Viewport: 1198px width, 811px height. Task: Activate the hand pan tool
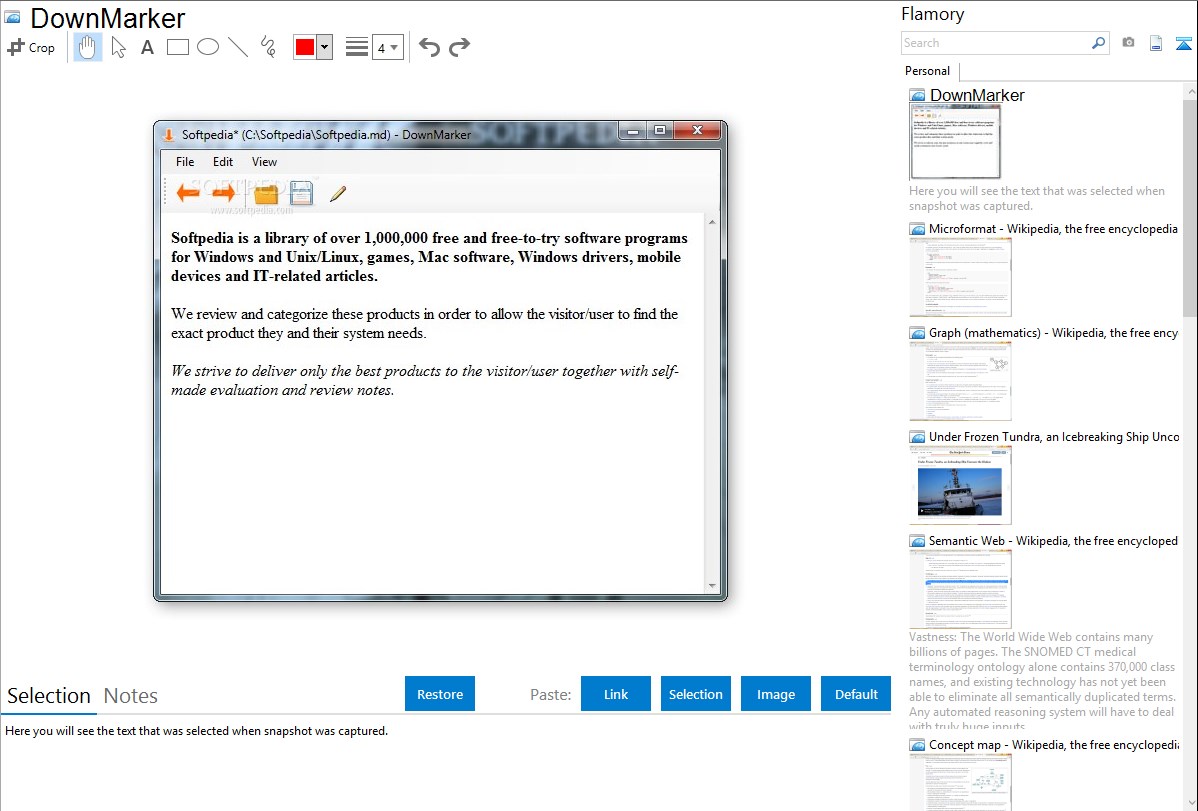click(x=87, y=47)
